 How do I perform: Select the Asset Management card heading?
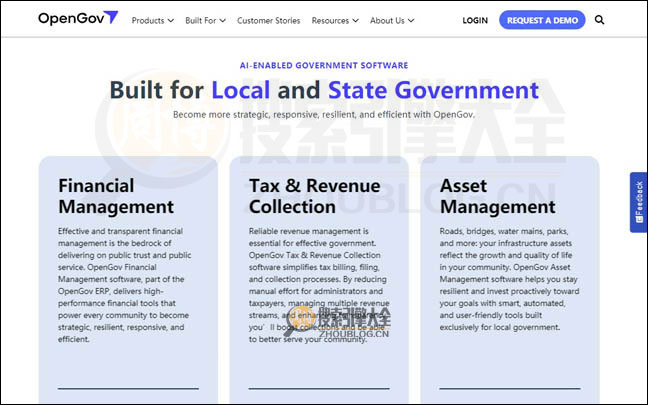tap(498, 196)
